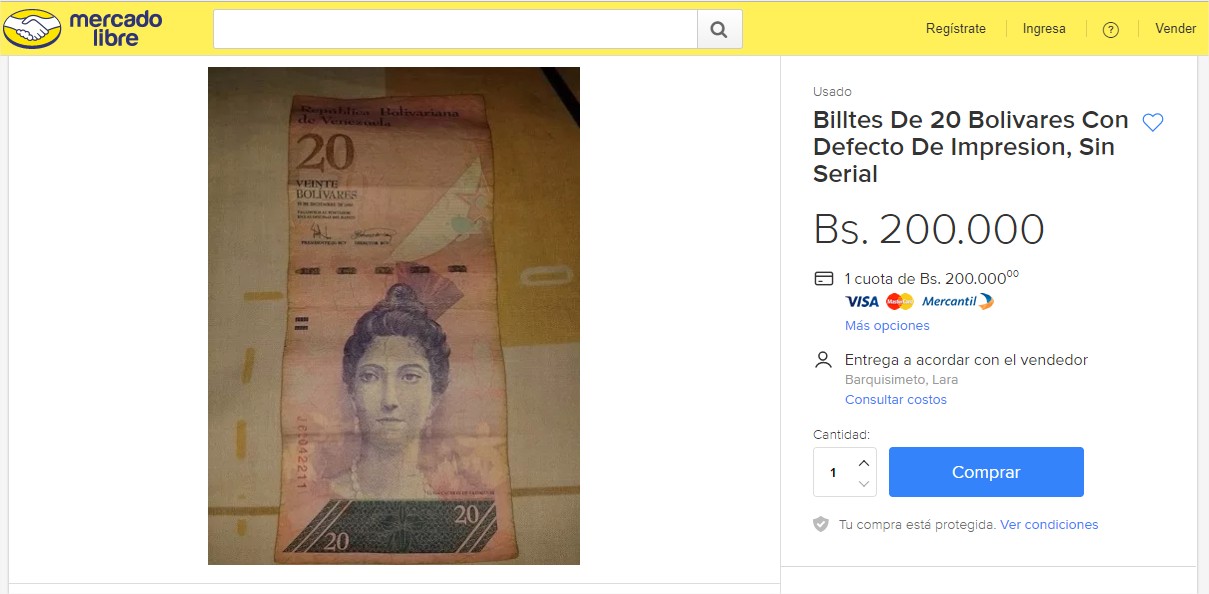Click the 20 Bolivares banknote image
The height and width of the screenshot is (594, 1209).
tap(394, 316)
